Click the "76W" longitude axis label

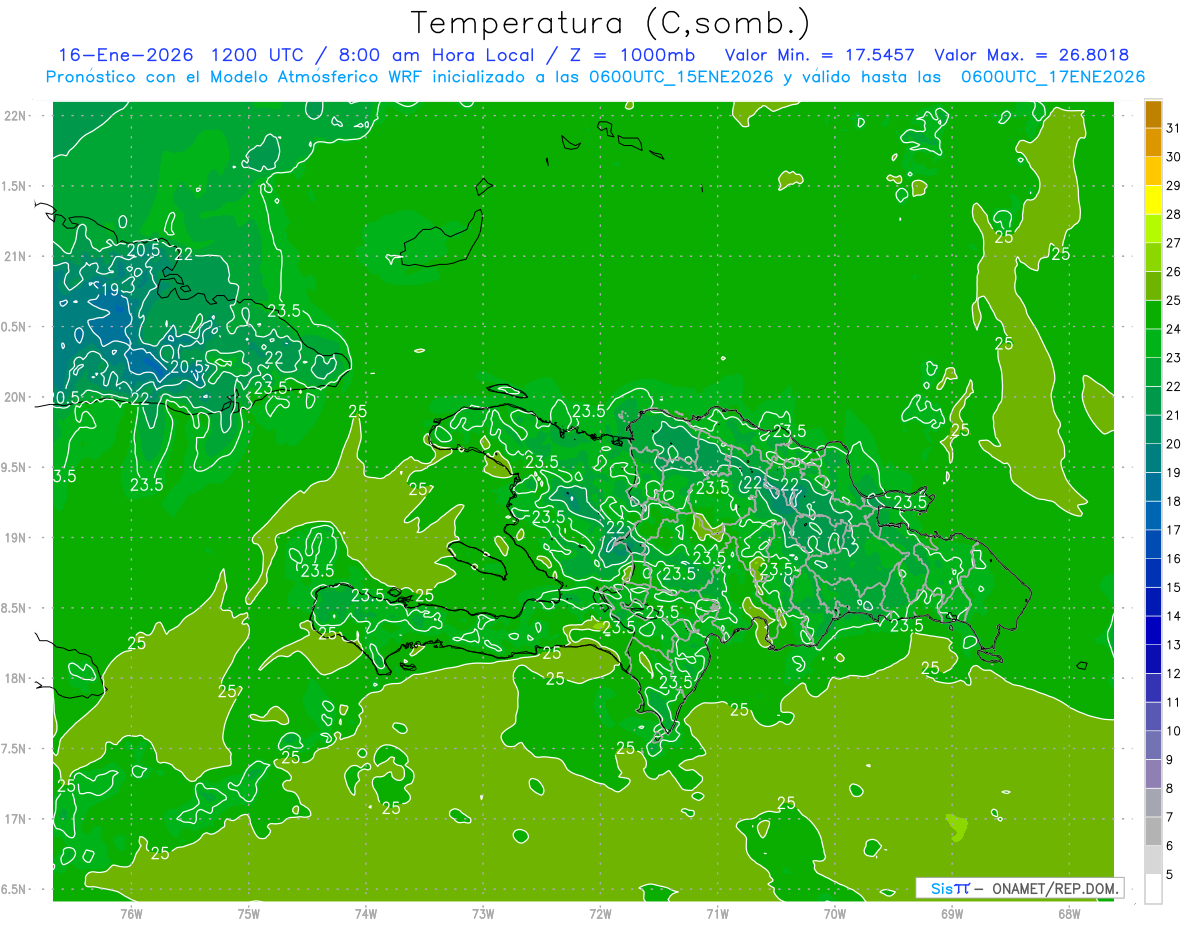tap(131, 914)
